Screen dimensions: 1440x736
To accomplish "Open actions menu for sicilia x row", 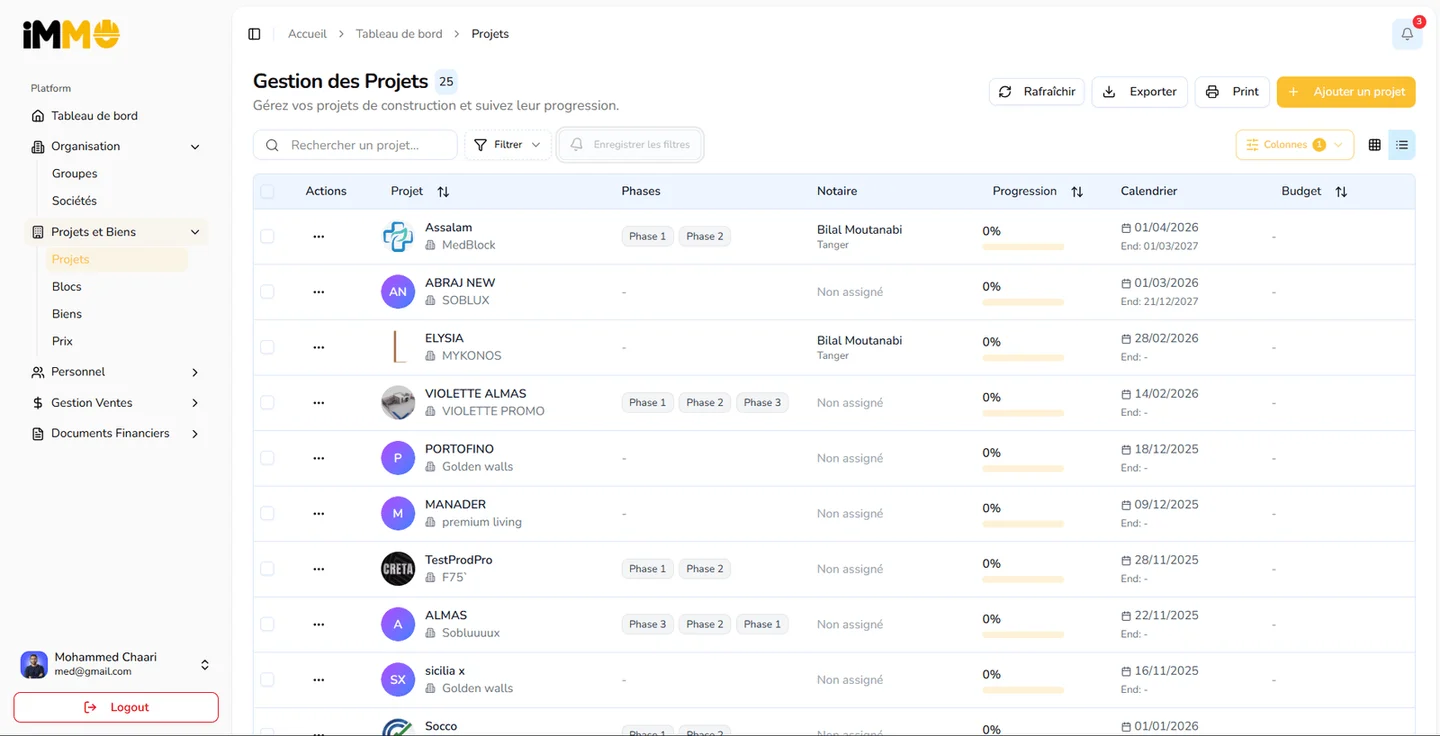I will (x=318, y=680).
